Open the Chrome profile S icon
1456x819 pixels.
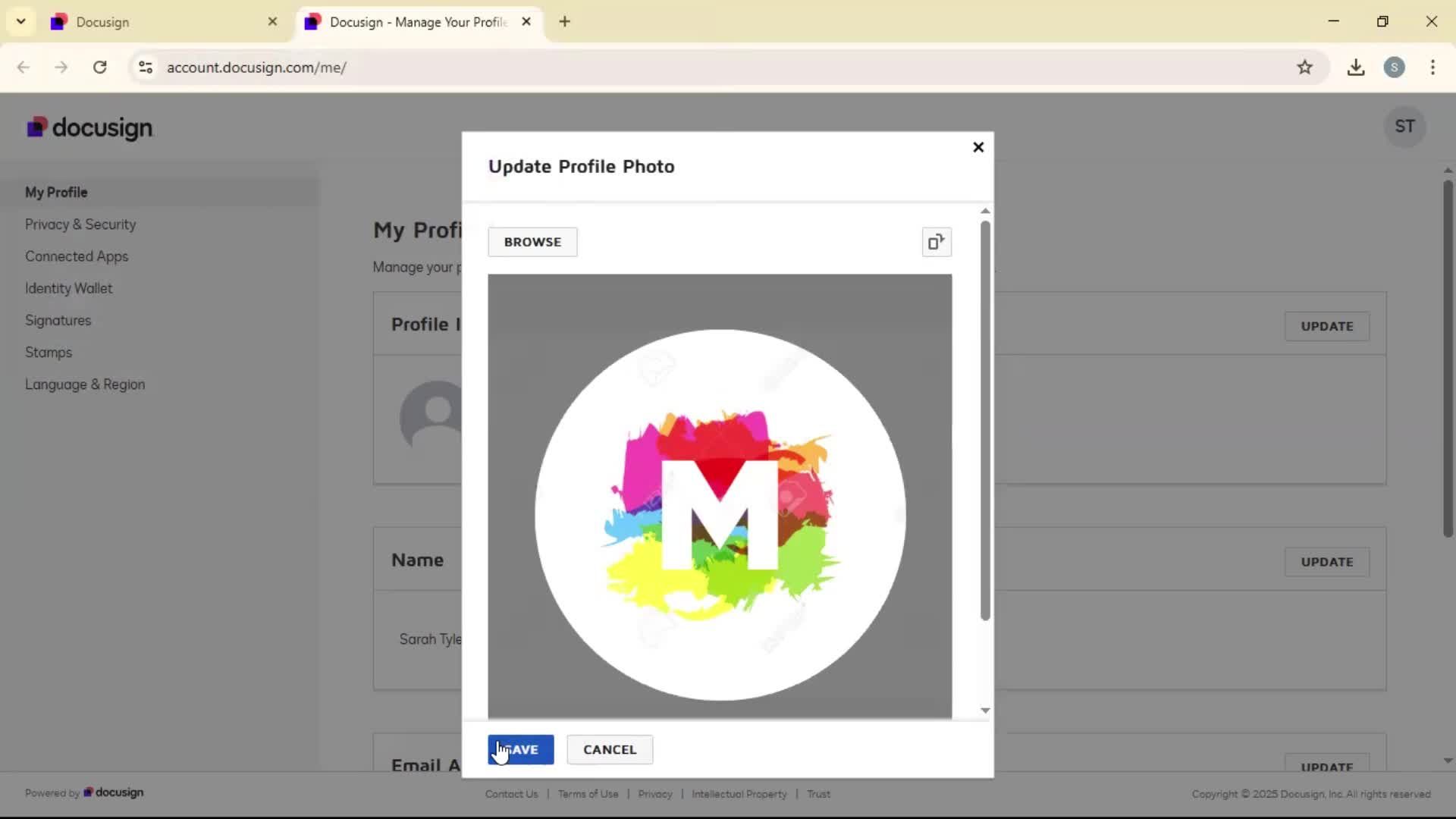[1394, 67]
